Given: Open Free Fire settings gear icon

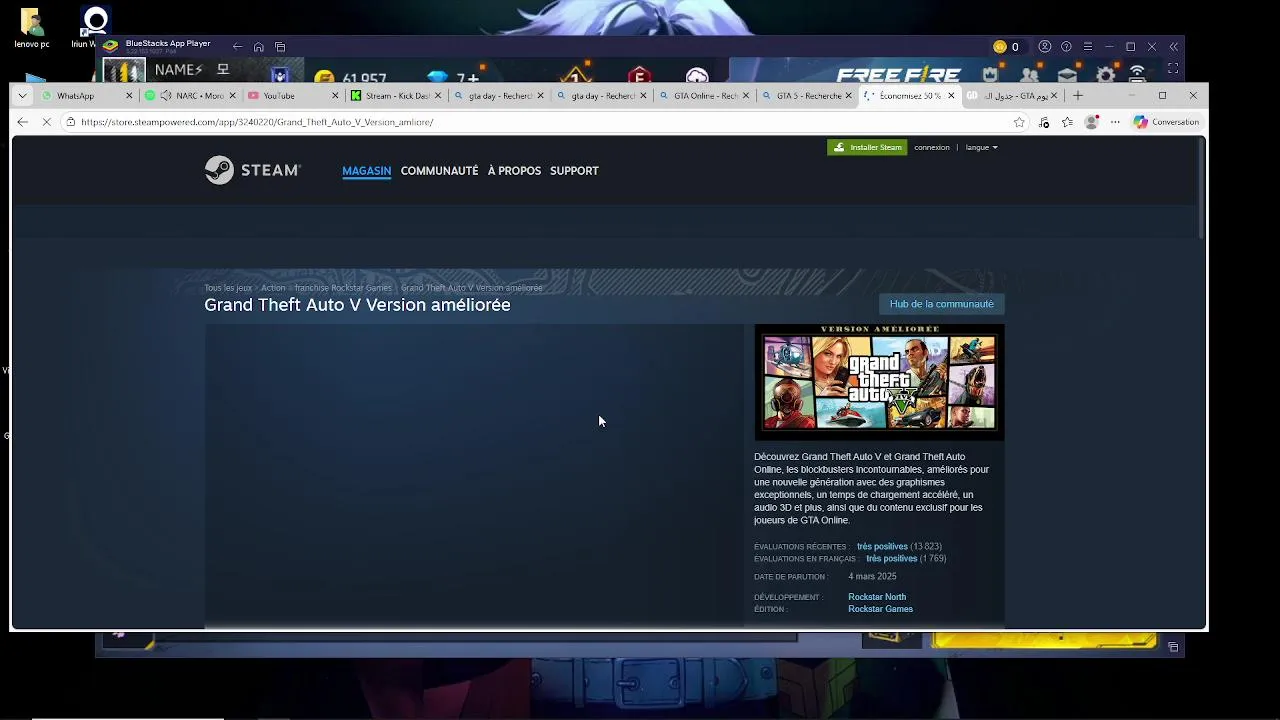Looking at the screenshot, I should point(1106,75).
